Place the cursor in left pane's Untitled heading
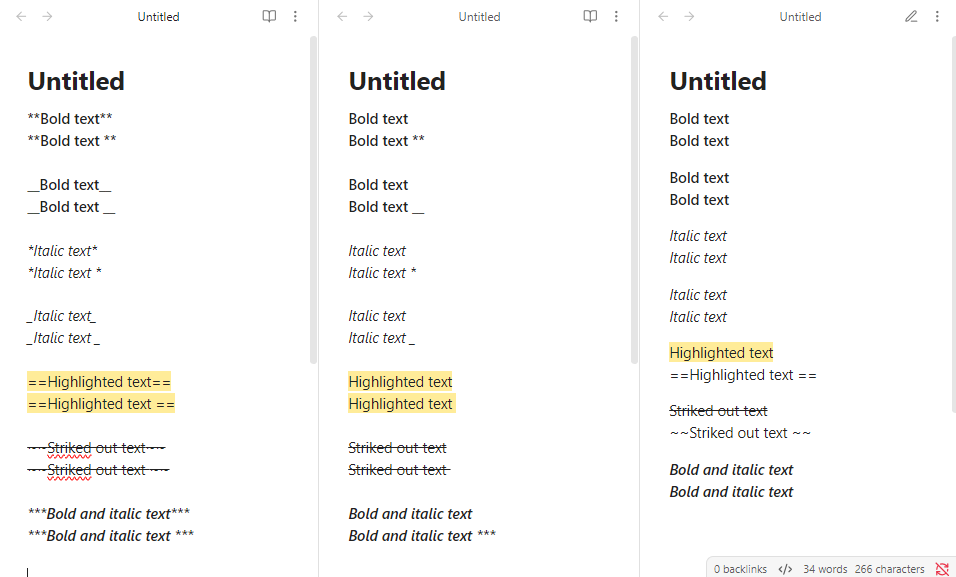This screenshot has height=577, width=956. point(76,81)
